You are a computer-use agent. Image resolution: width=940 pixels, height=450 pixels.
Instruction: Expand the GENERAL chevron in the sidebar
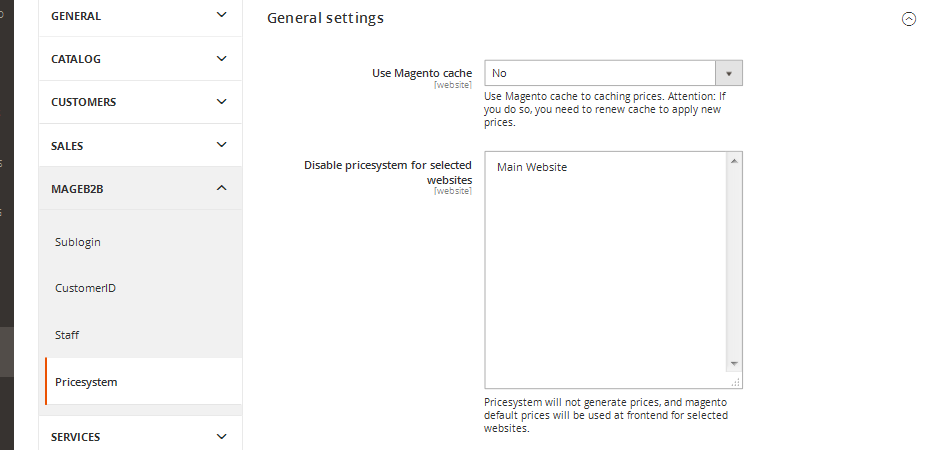coord(221,15)
